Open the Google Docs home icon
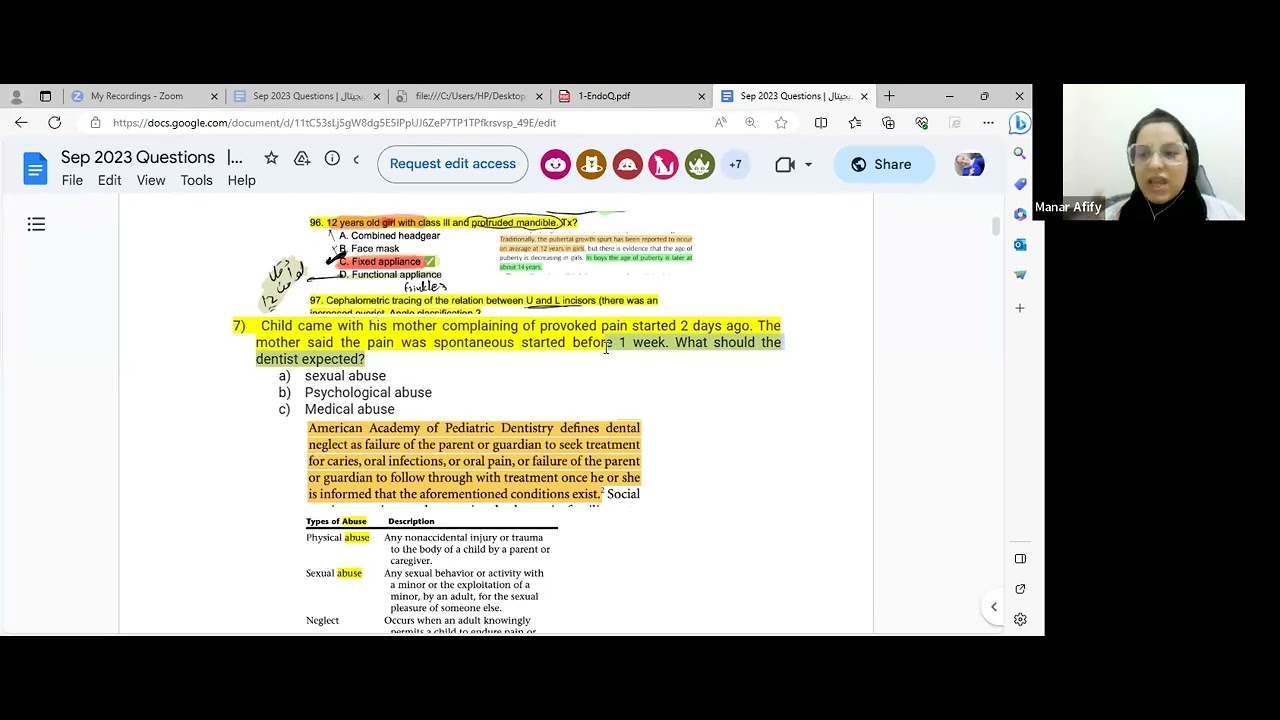The height and width of the screenshot is (720, 1280). (35, 168)
